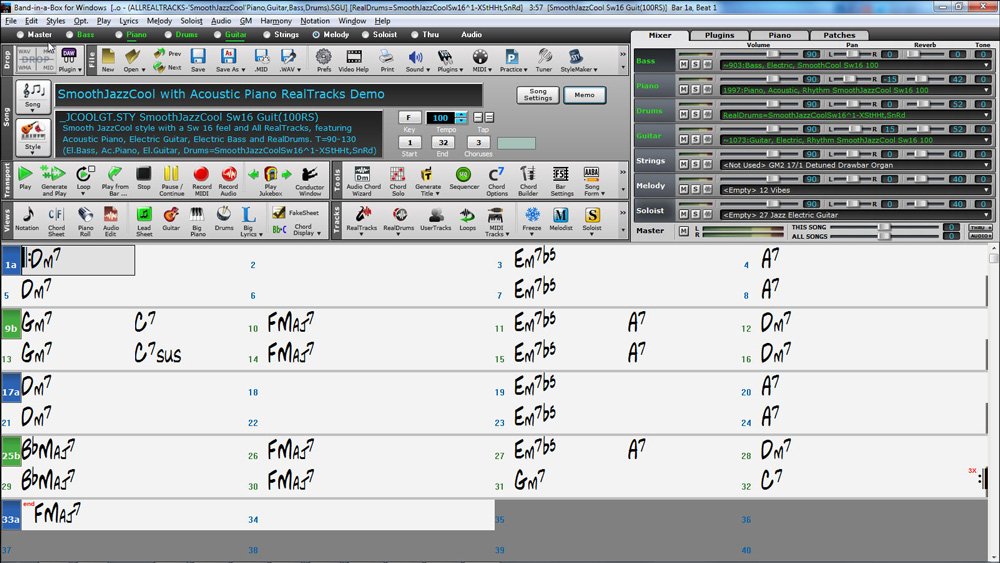
Task: Open the Chord Builder tool
Action: click(527, 180)
